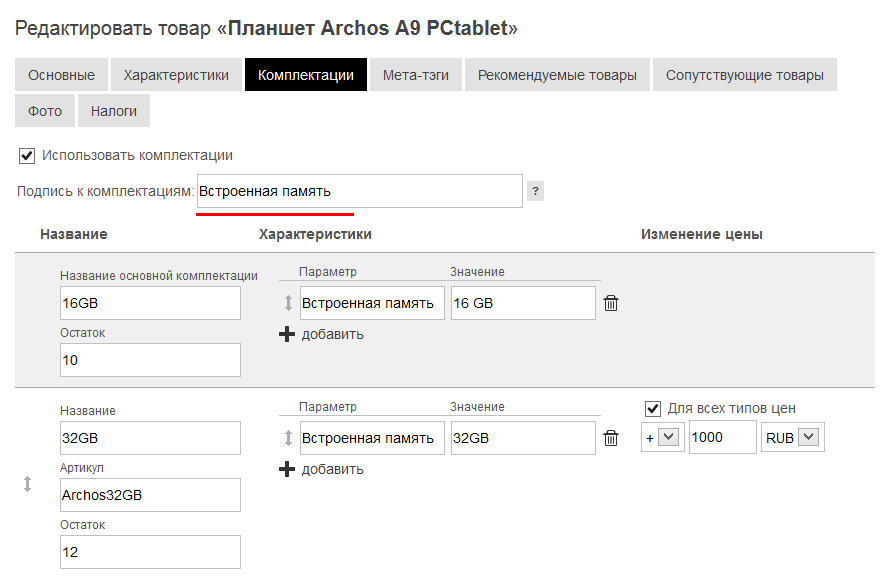This screenshot has width=888, height=584.
Task: Open the plus/minus price sign dropdown
Action: (663, 437)
